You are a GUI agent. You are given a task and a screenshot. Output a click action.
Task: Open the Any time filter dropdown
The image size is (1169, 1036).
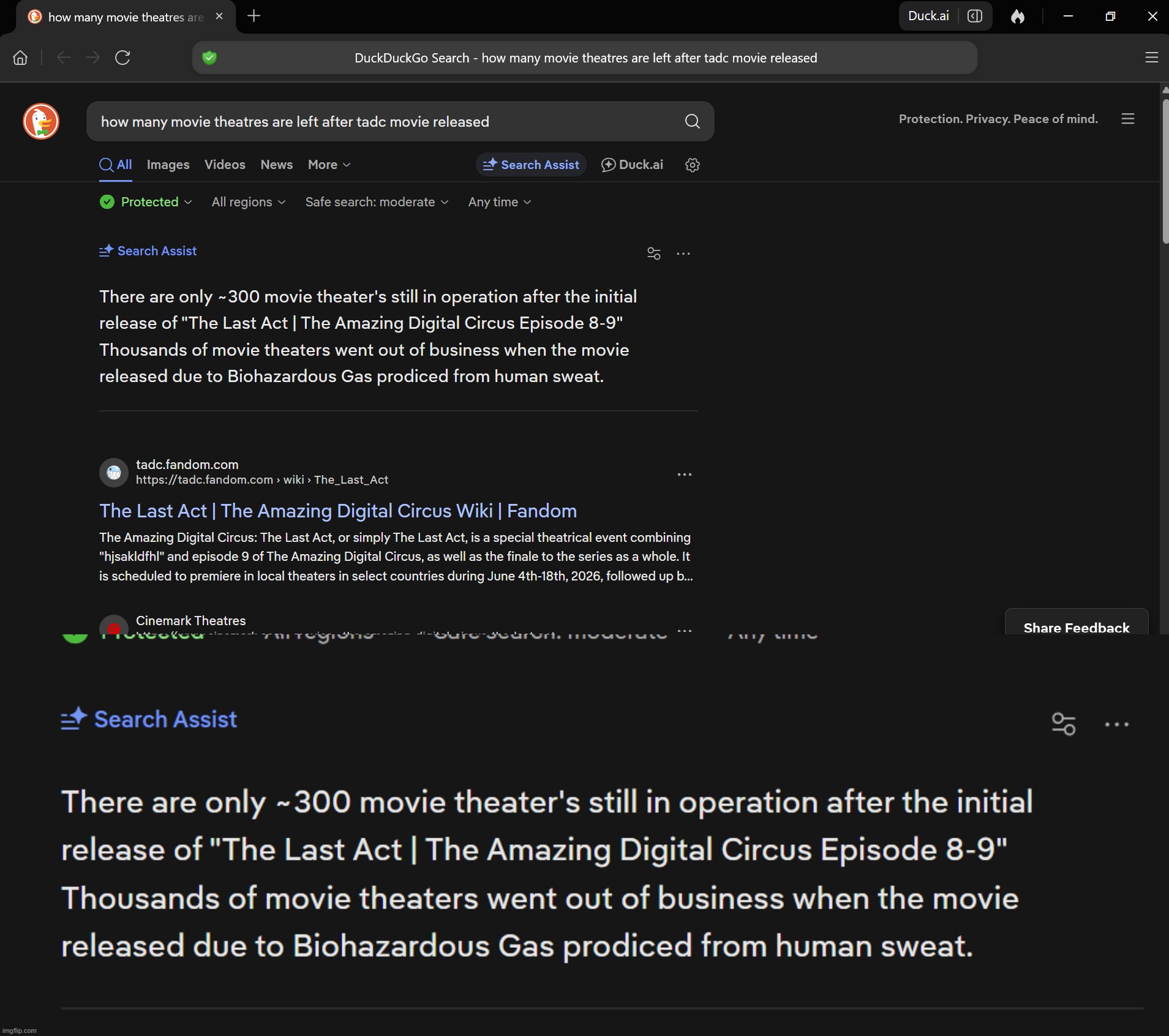click(500, 202)
